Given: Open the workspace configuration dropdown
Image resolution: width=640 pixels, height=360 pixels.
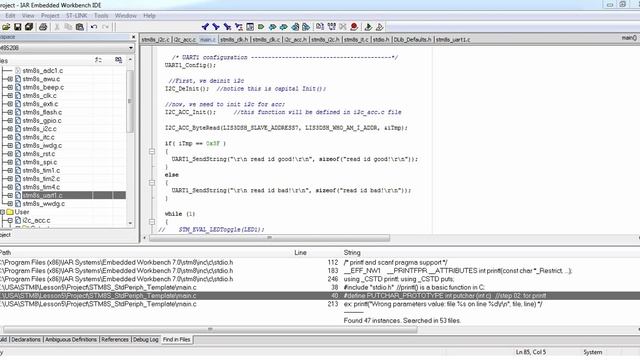Looking at the screenshot, I should (x=131, y=48).
